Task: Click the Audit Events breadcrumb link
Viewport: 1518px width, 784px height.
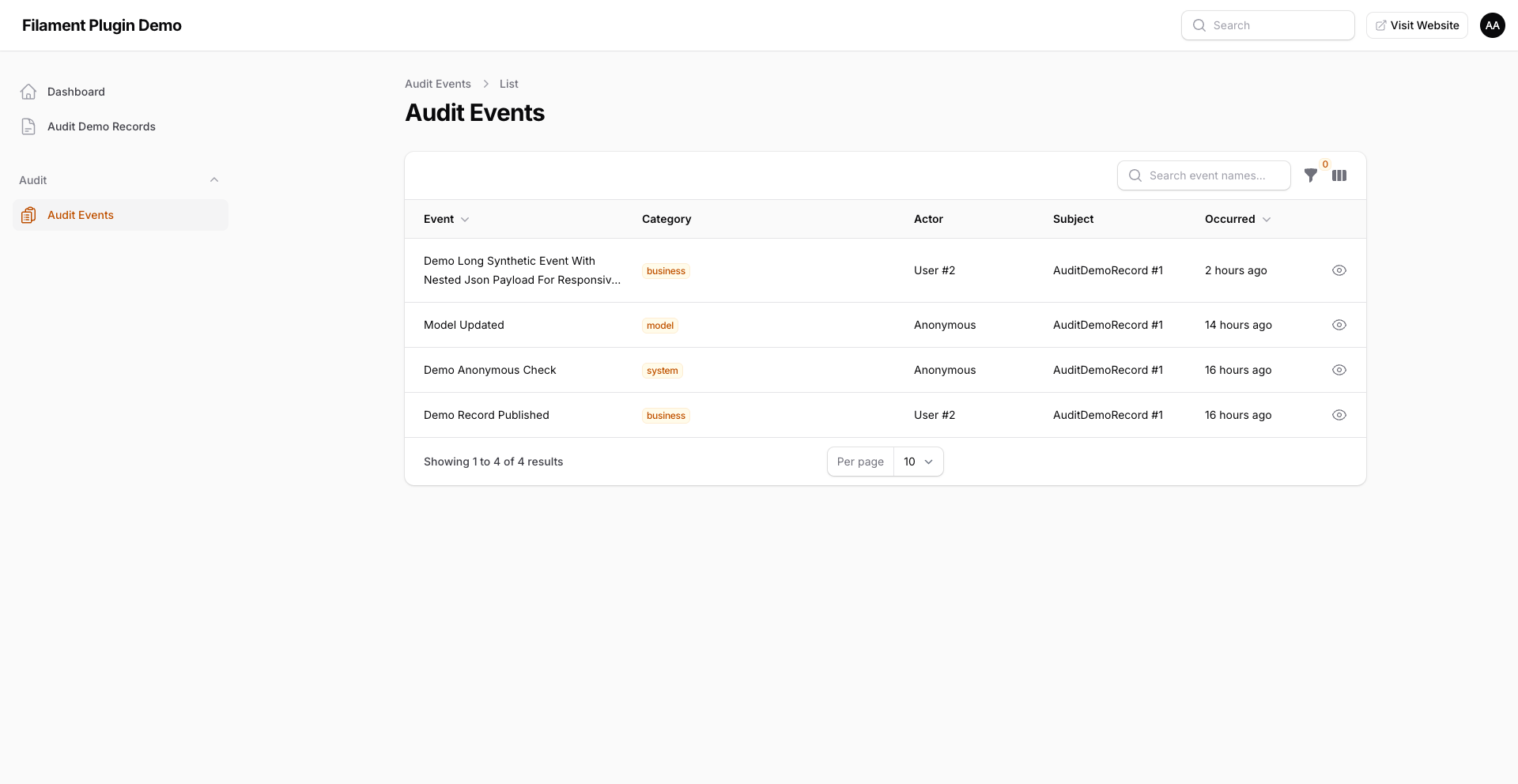Action: click(438, 84)
